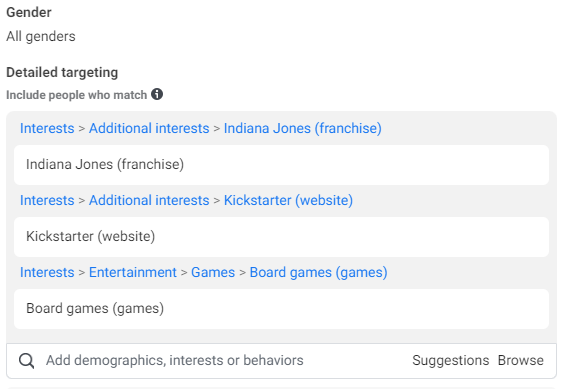Focus the Add demographics, interests or behaviors field
Image resolution: width=570 pixels, height=389 pixels.
point(174,360)
